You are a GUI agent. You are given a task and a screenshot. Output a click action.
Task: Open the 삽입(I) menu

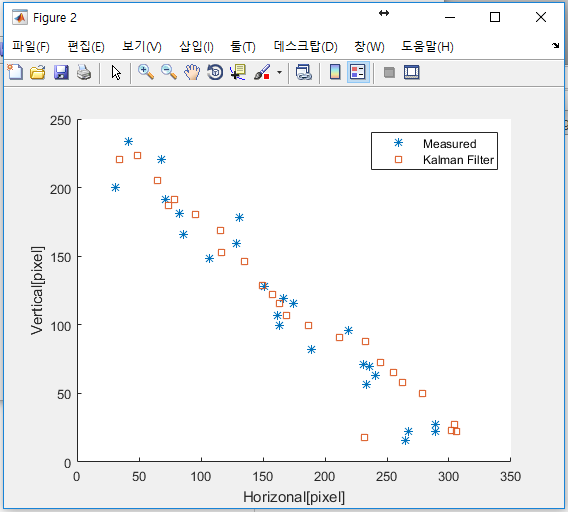click(x=197, y=46)
